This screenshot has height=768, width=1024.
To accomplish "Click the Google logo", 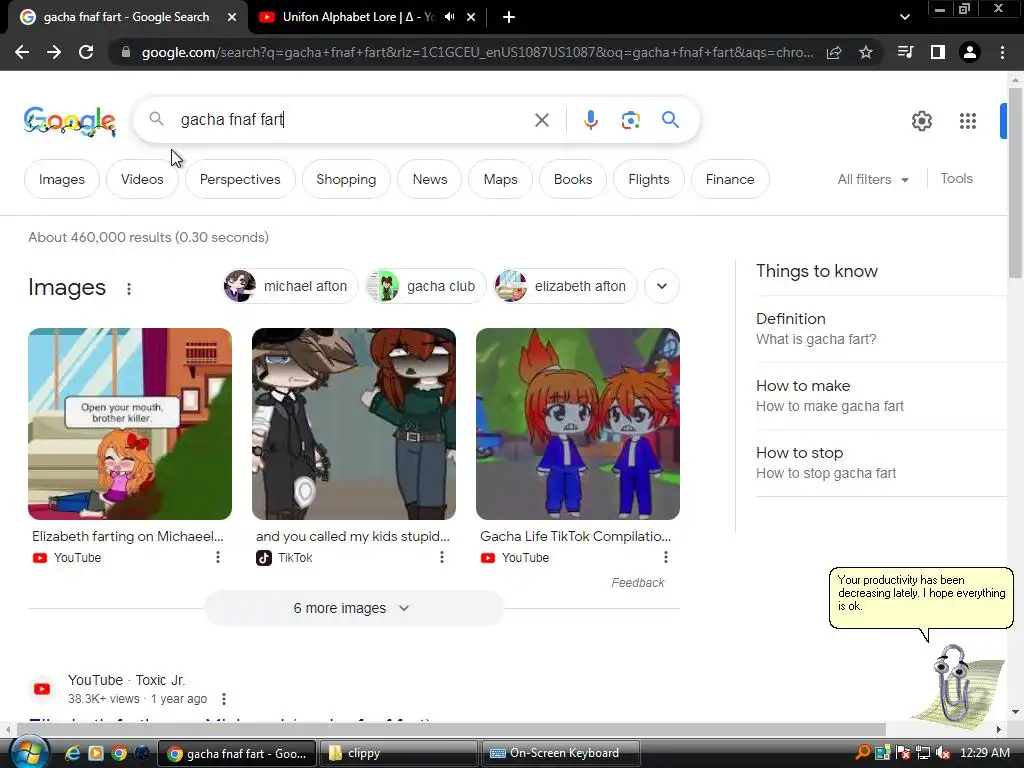I will pos(70,121).
